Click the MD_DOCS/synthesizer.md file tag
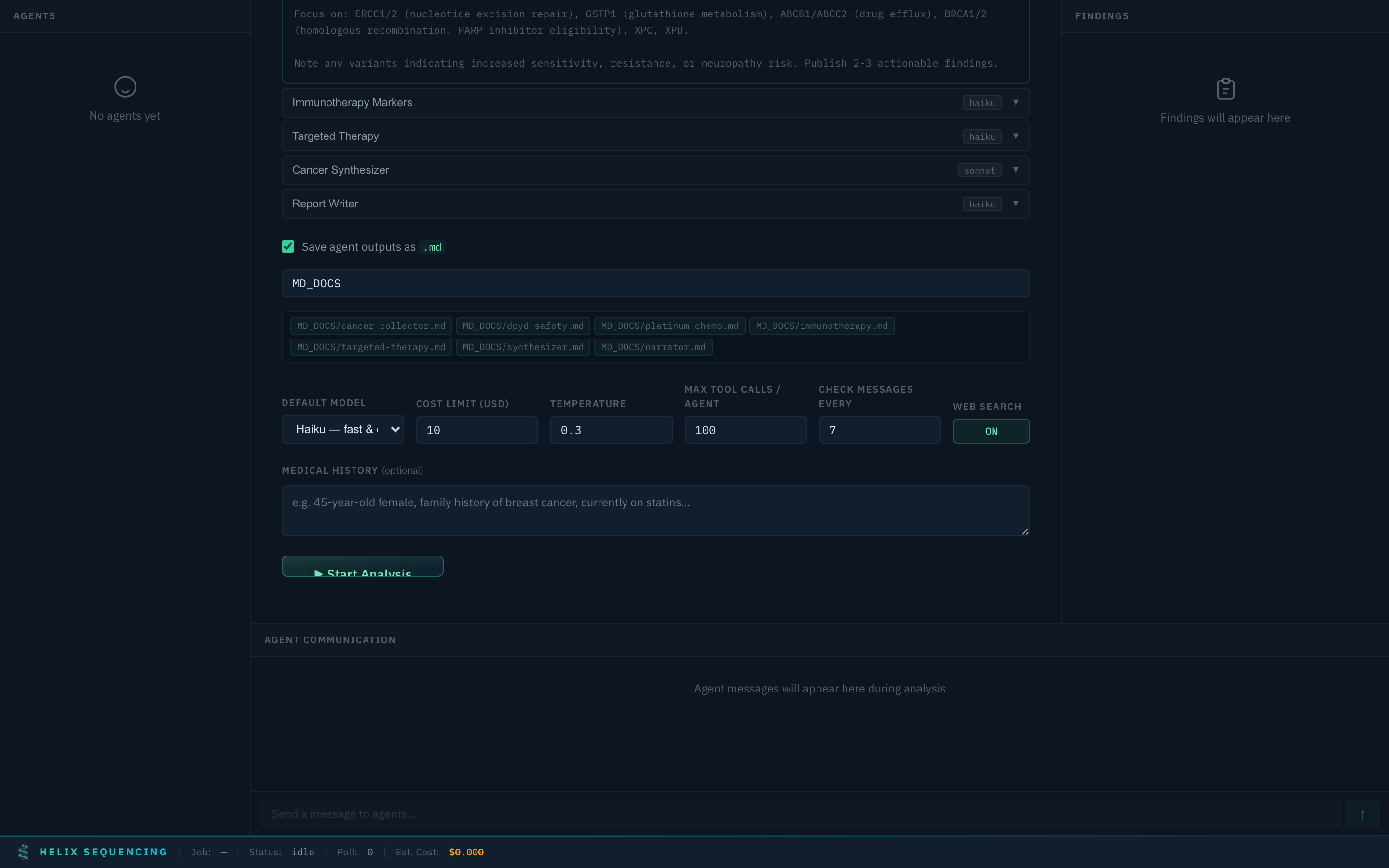 point(522,347)
